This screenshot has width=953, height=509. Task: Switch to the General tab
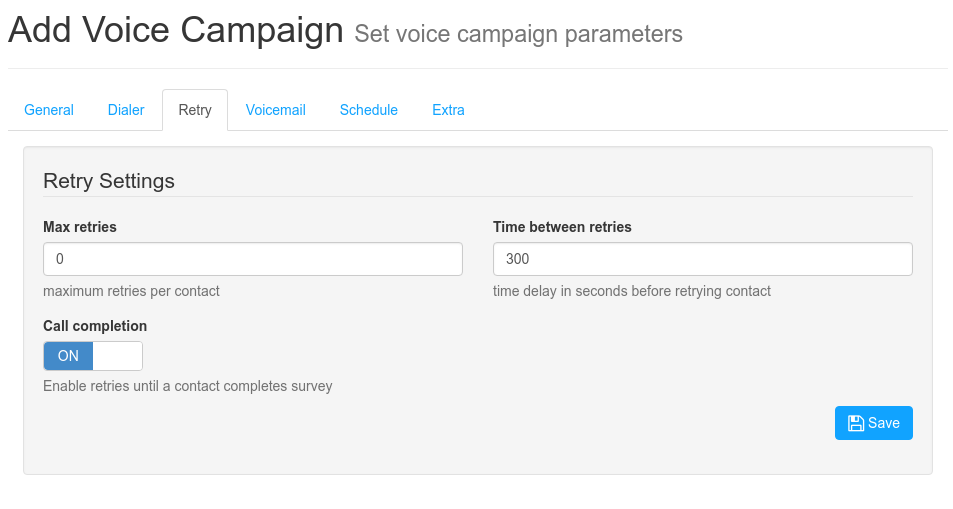tap(49, 110)
